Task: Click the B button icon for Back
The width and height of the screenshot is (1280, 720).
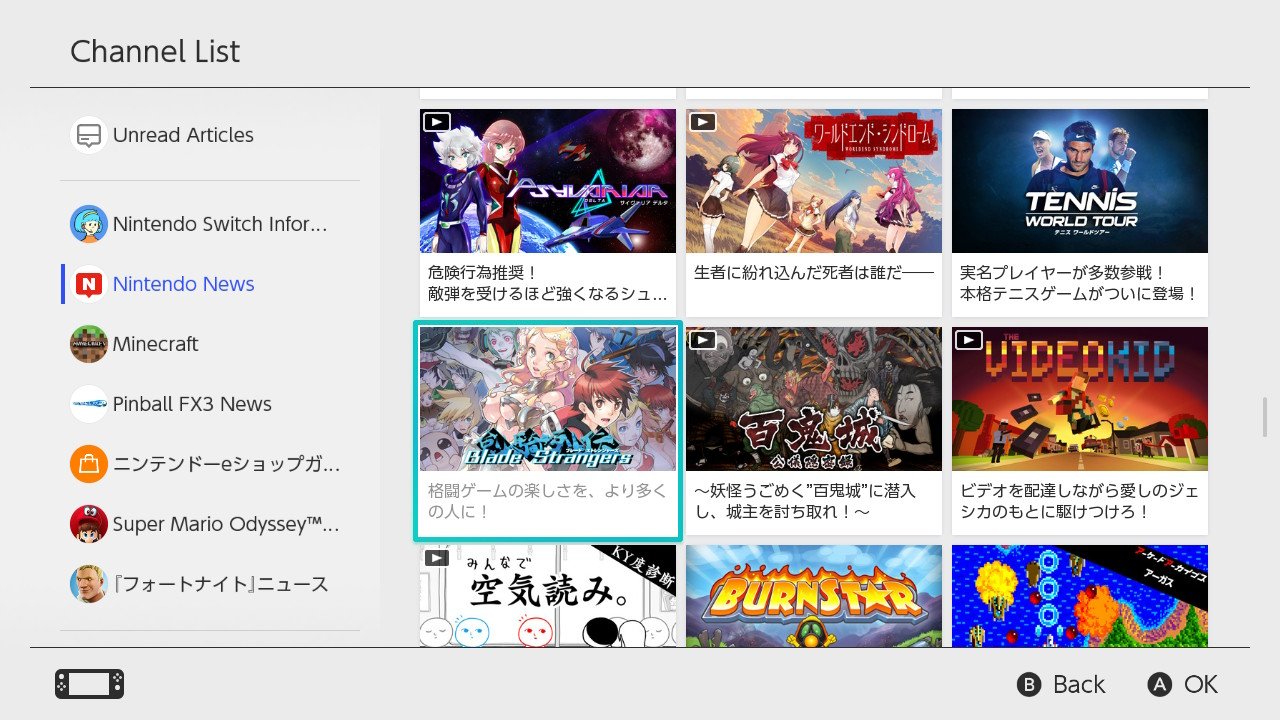Action: [1029, 684]
